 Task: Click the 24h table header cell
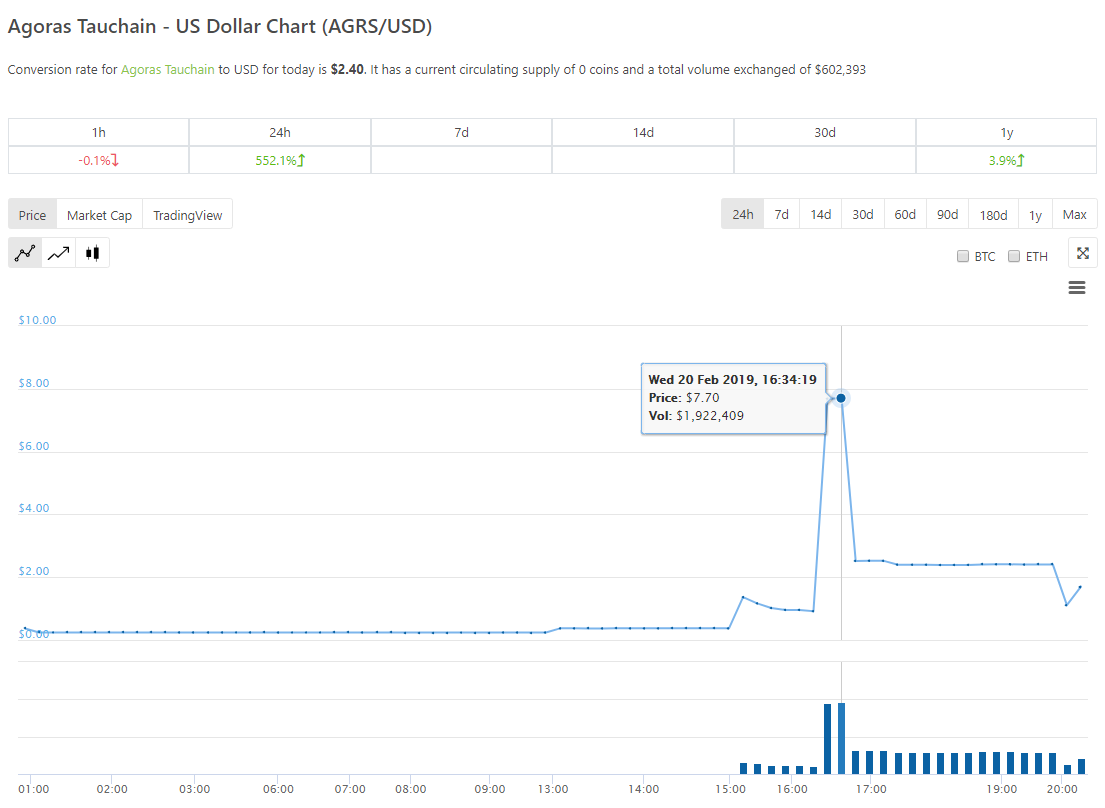coord(280,132)
